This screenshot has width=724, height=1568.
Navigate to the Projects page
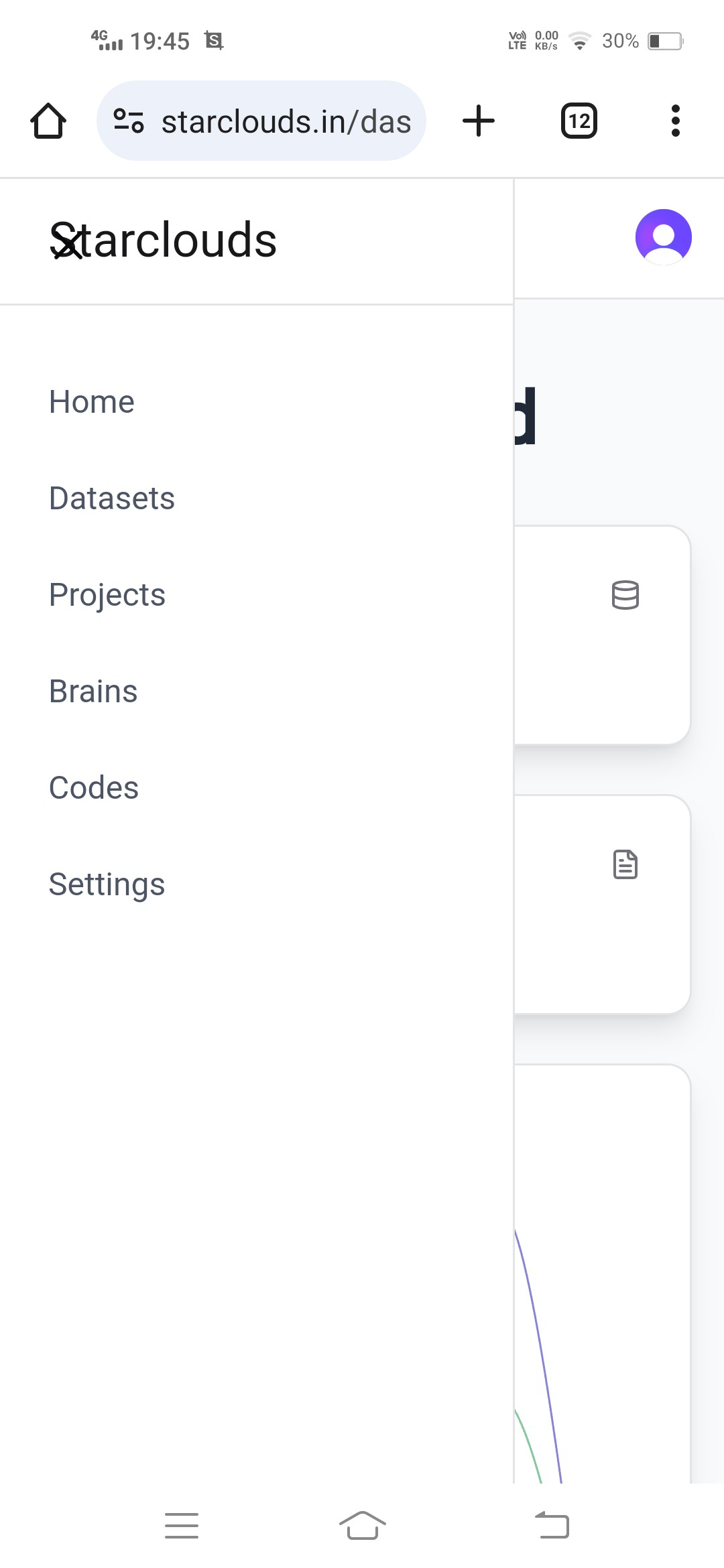(107, 595)
